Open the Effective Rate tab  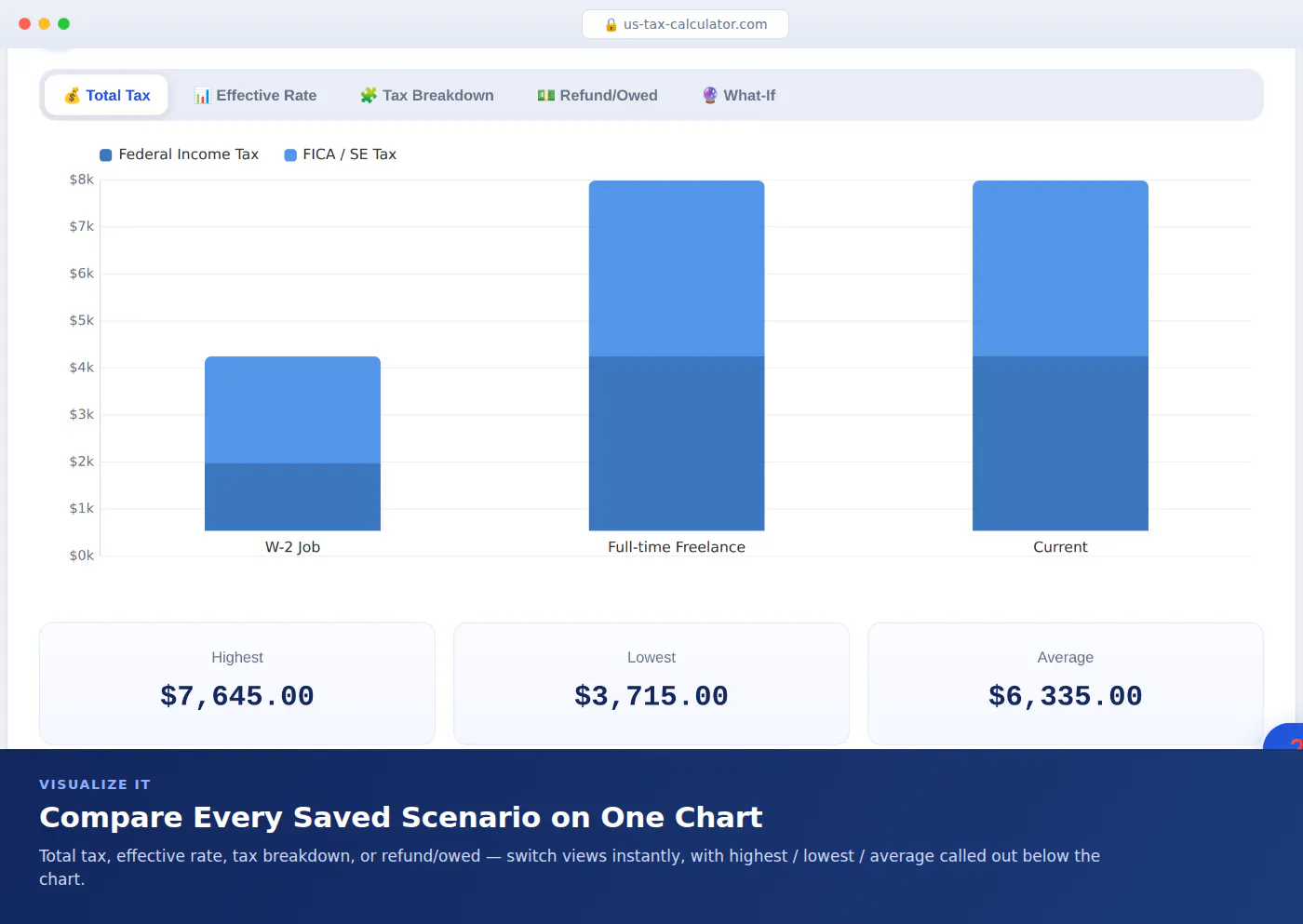pyautogui.click(x=255, y=95)
